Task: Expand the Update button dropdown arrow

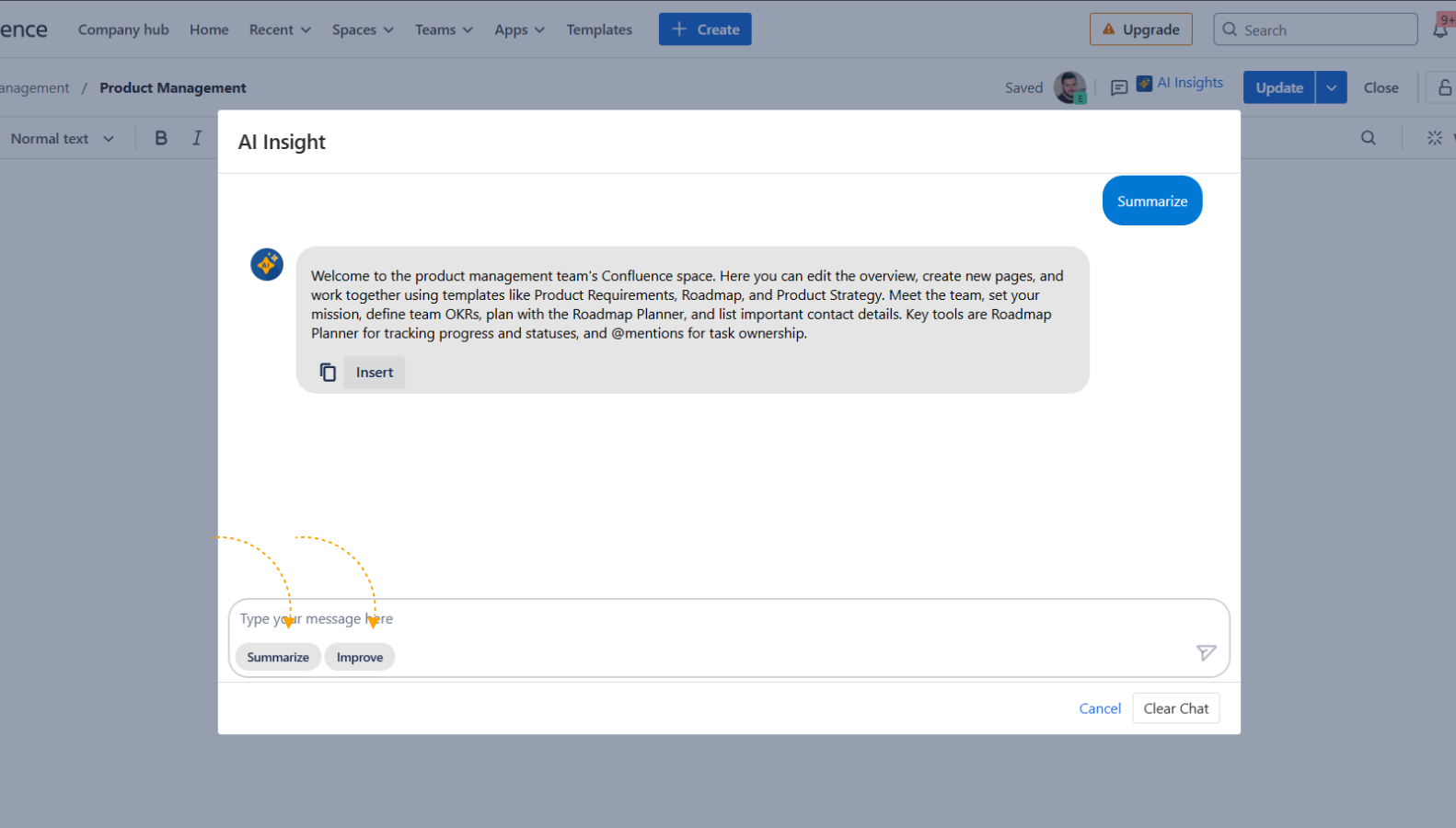Action: pos(1331,87)
